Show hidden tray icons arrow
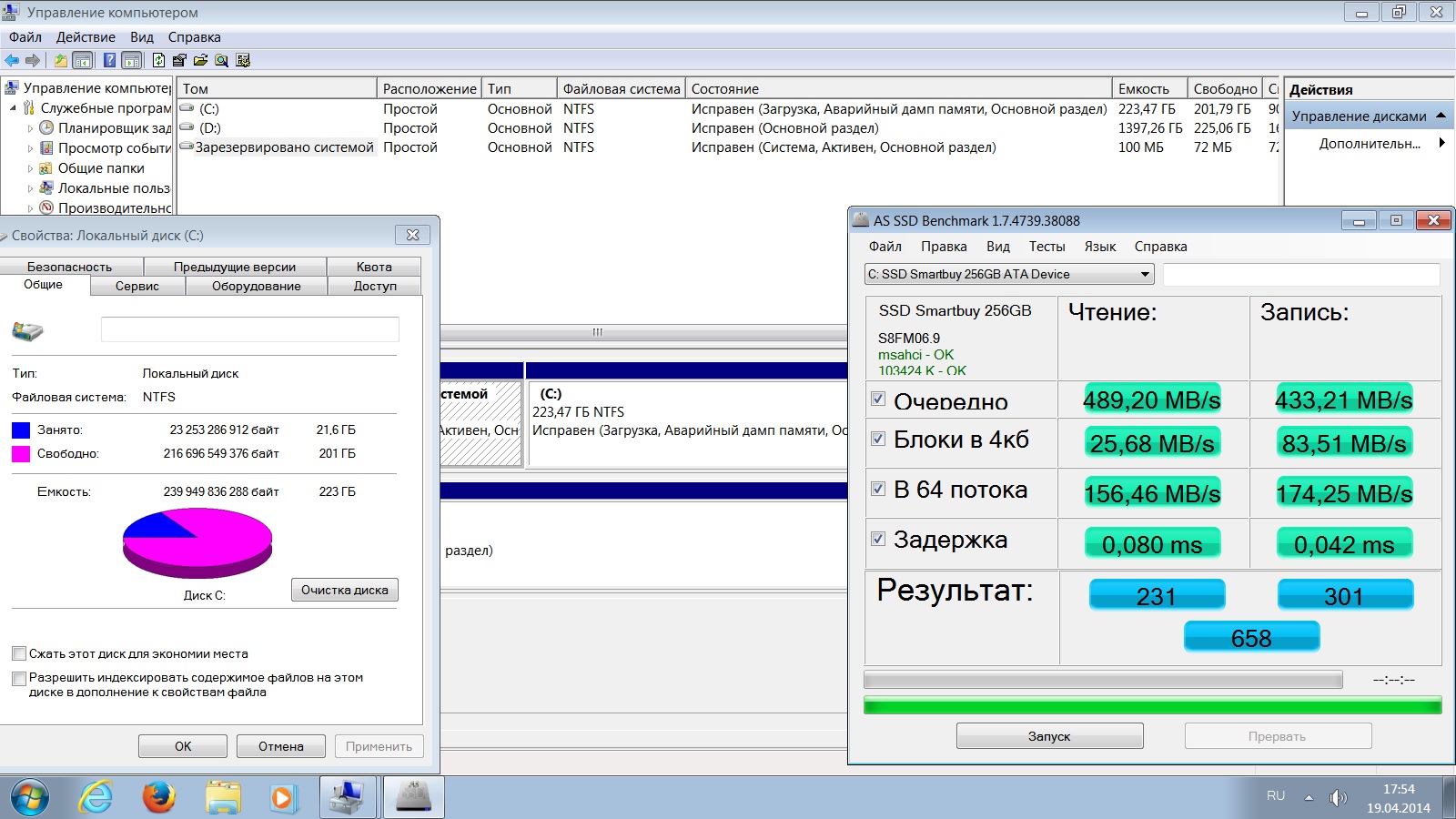This screenshot has height=819, width=1456. 1309,798
